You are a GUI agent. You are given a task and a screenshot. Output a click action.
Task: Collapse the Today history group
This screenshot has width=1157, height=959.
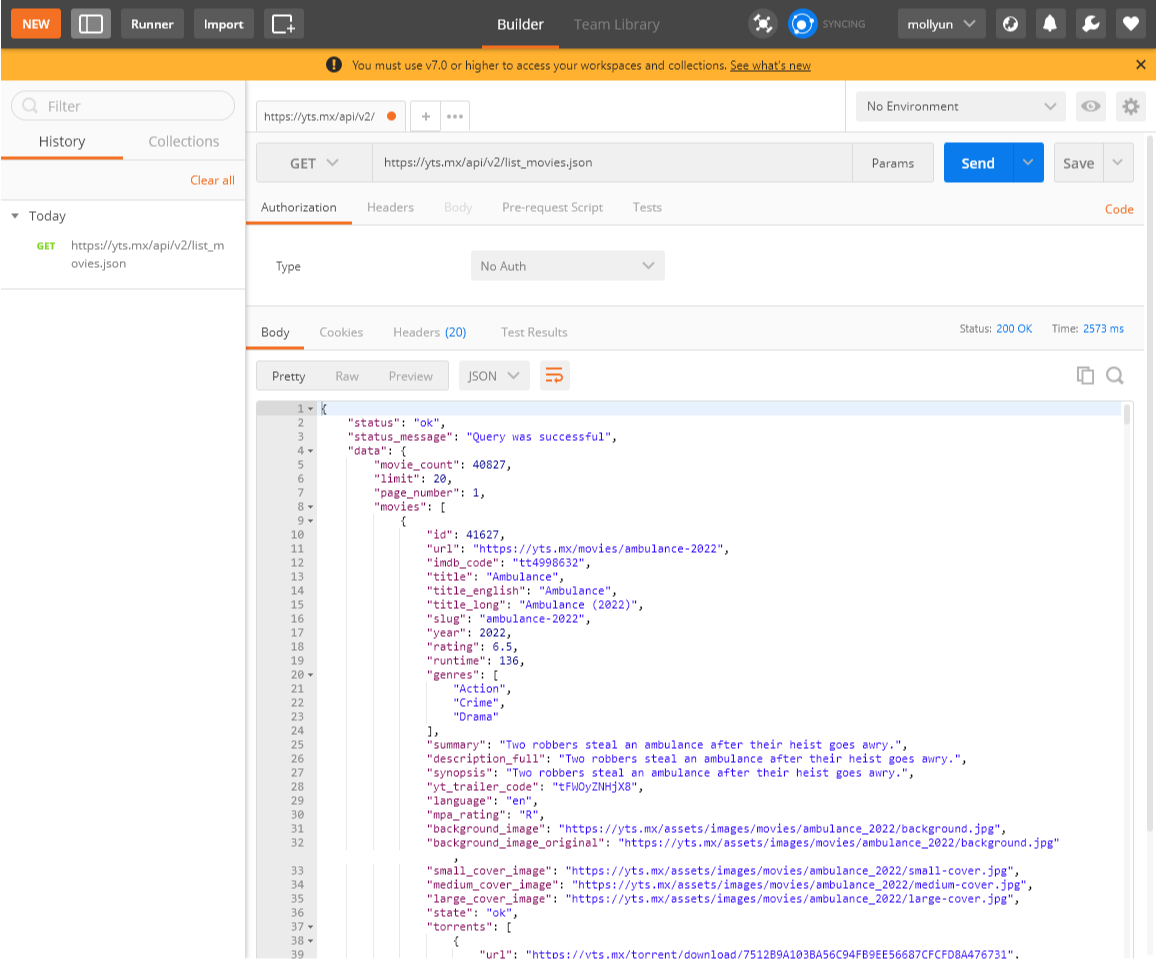[x=15, y=216]
